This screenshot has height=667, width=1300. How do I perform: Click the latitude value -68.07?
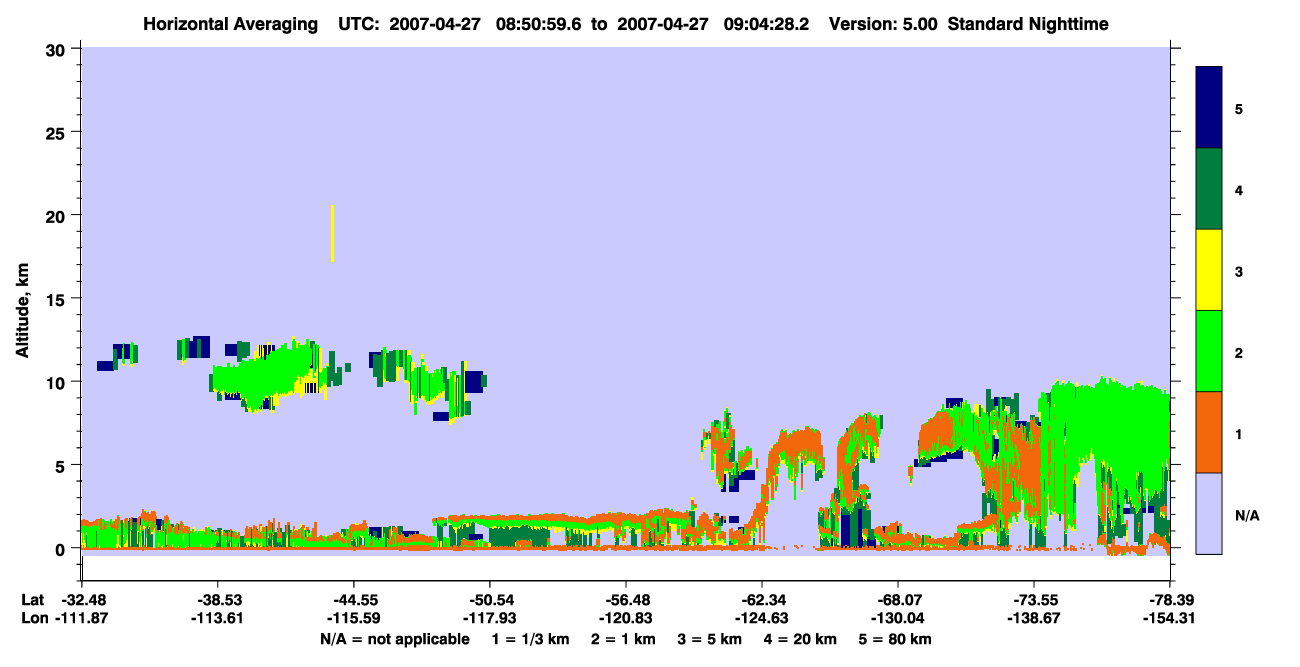click(x=897, y=600)
